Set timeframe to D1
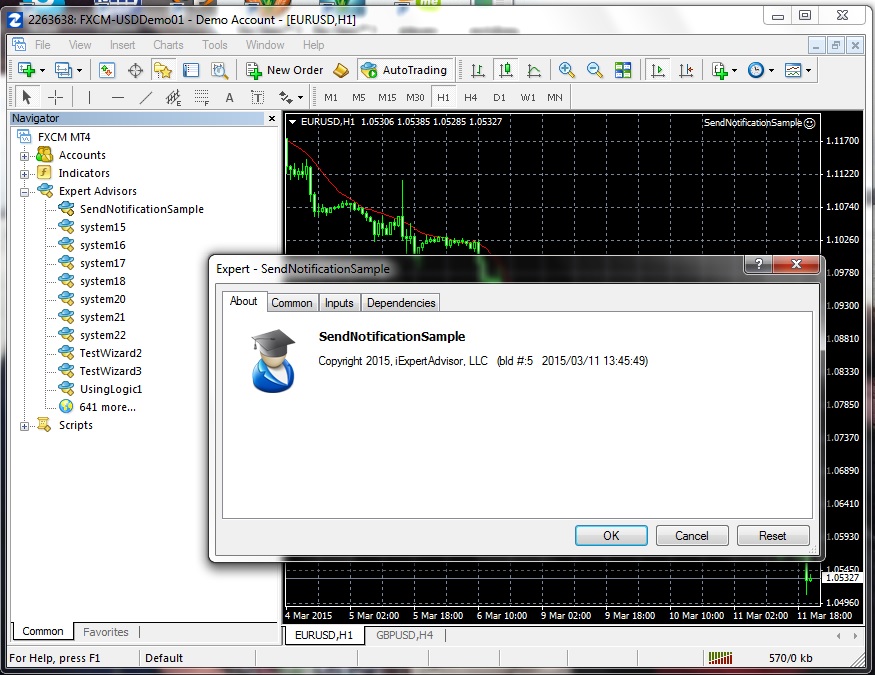Image resolution: width=875 pixels, height=675 pixels. pos(499,98)
